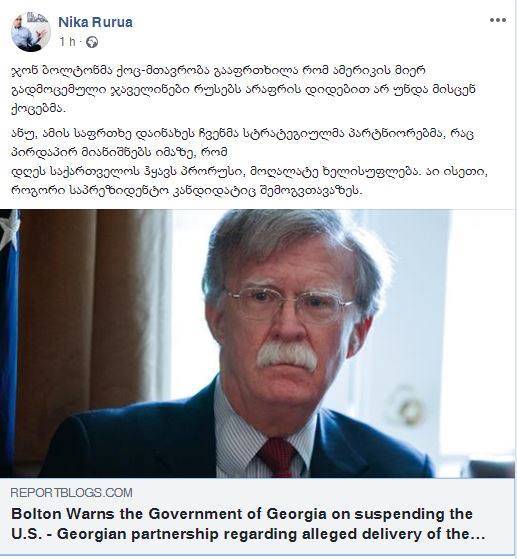Screen dimensions: 517x559
Task: Click Bolton's glasses in the article image
Action: coord(289,303)
